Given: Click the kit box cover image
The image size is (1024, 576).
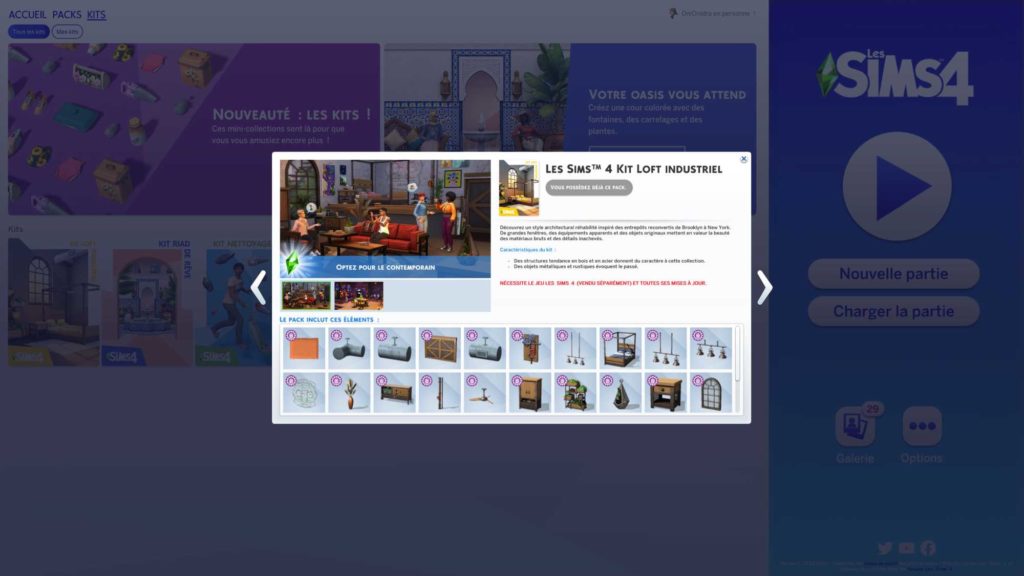Looking at the screenshot, I should point(519,188).
